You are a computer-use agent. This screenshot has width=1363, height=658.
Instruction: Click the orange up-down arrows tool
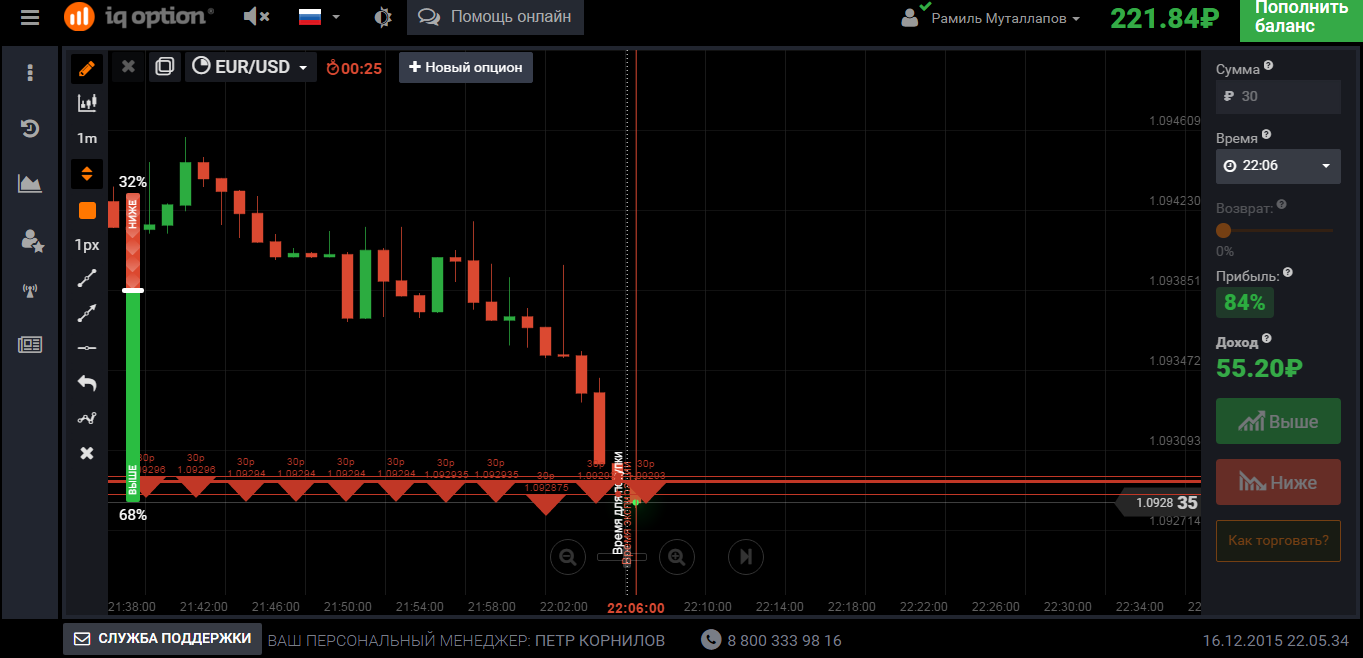click(87, 174)
